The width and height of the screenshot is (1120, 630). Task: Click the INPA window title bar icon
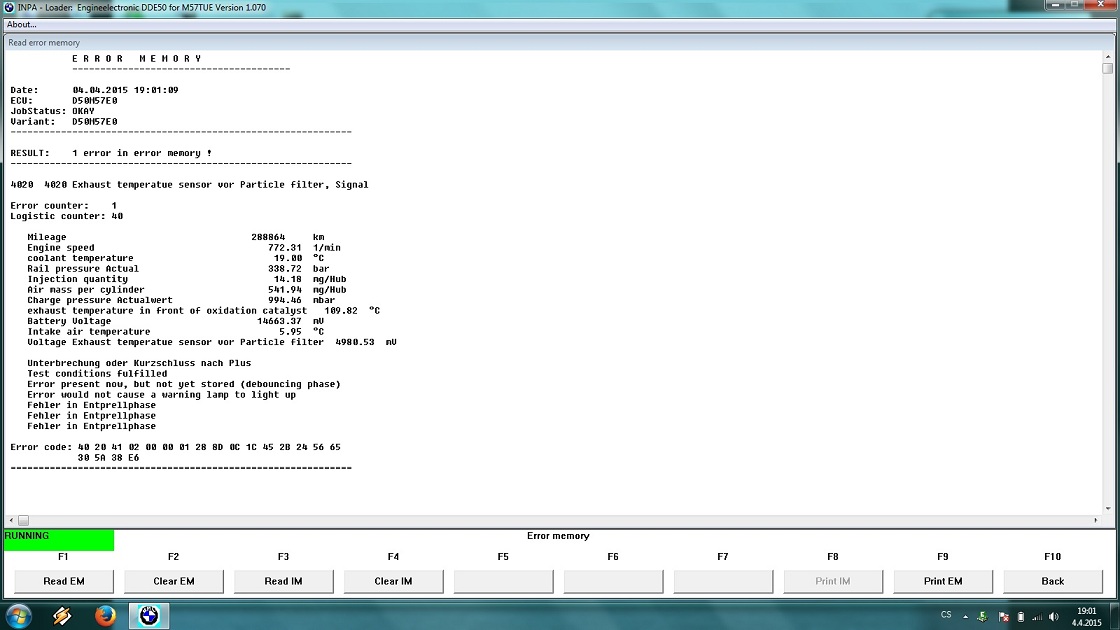pyautogui.click(x=9, y=7)
